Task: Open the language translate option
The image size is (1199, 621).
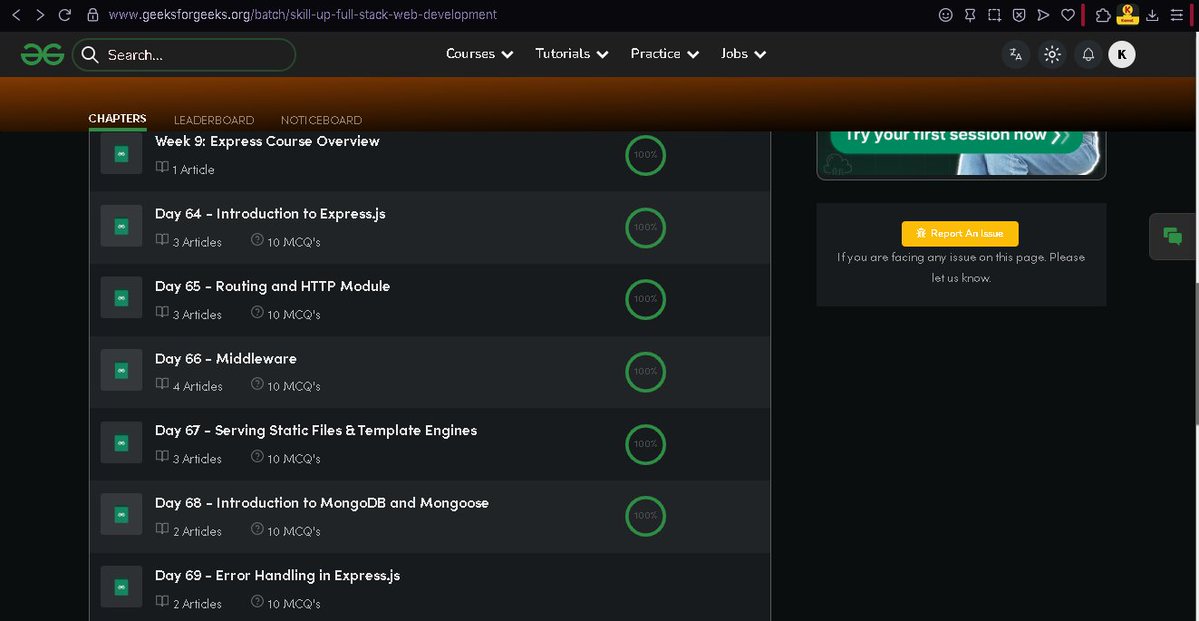Action: pyautogui.click(x=1015, y=54)
